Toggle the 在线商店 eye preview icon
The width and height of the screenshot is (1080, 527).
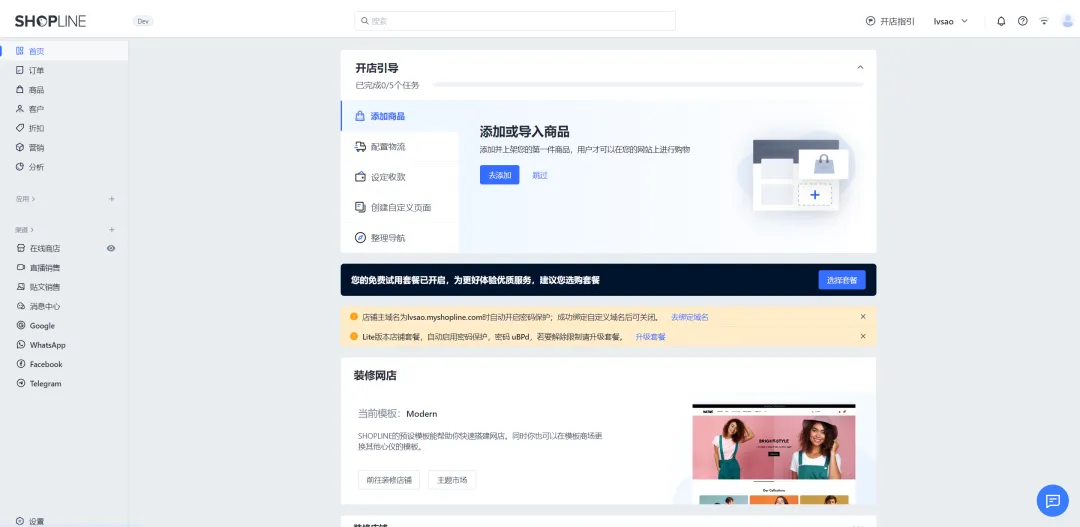tap(111, 248)
